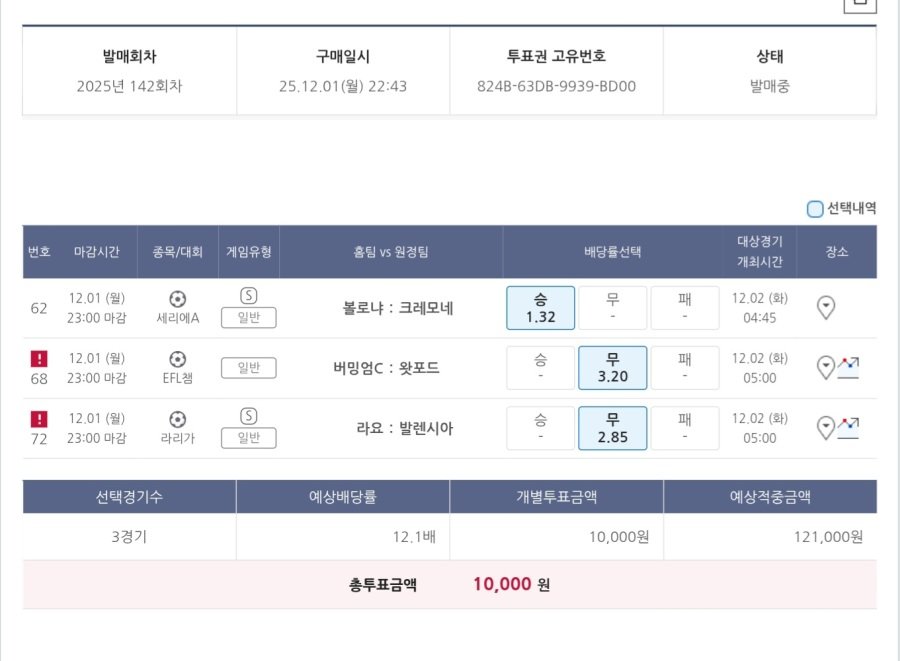Screen dimensions: 900x661
Task: Click the soccer ball icon for 라리가
Action: (x=178, y=419)
